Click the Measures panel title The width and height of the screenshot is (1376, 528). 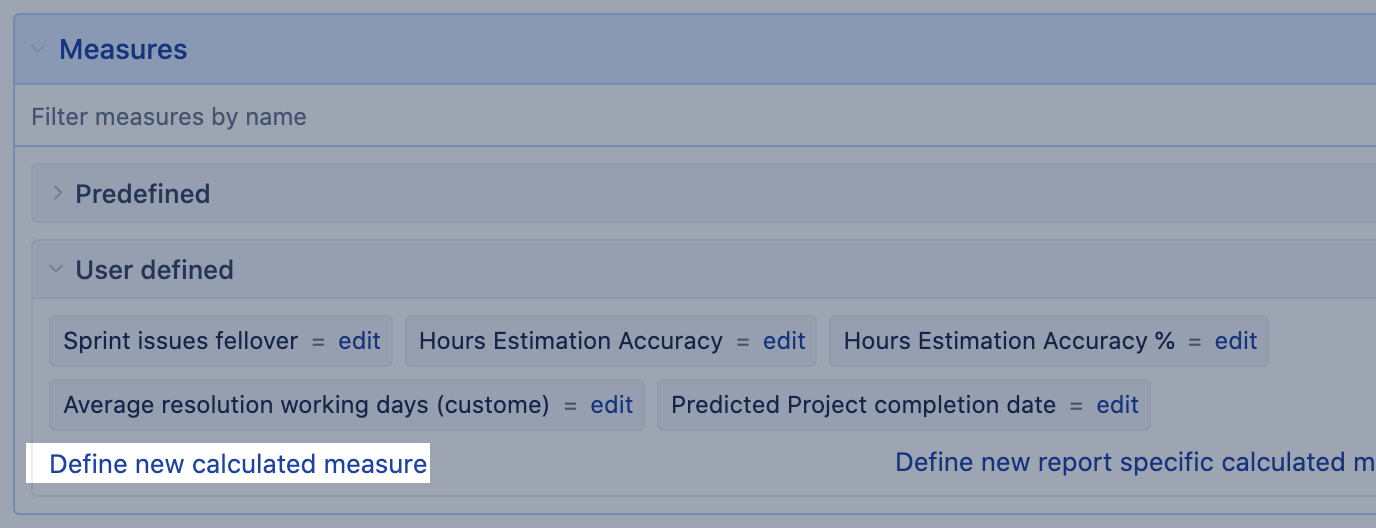tap(123, 49)
